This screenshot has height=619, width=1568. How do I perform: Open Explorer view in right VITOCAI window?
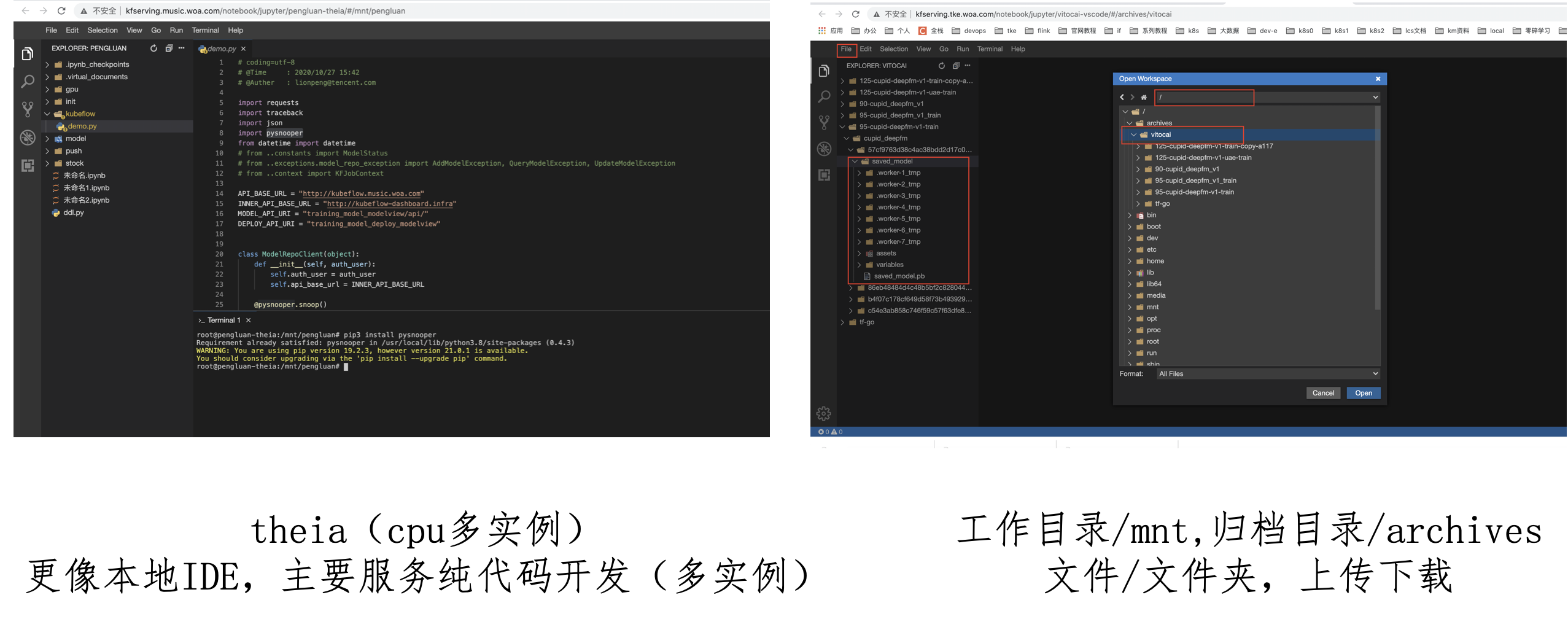[824, 71]
